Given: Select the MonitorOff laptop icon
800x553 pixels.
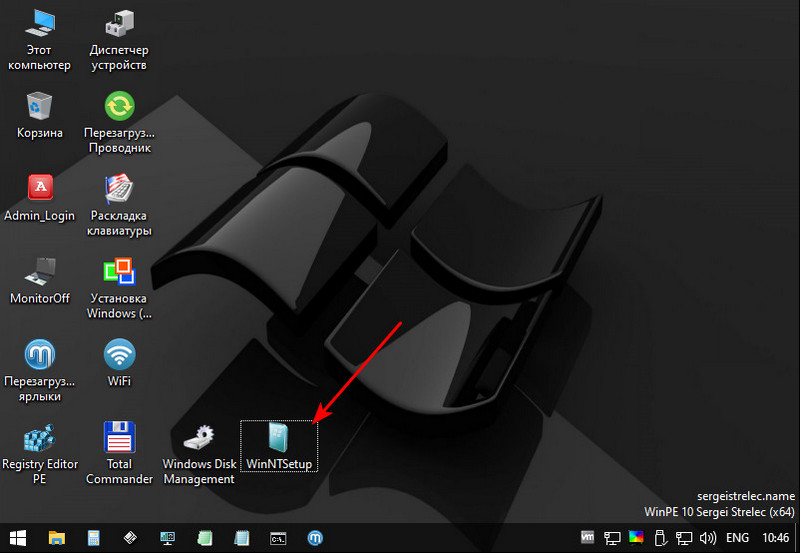Looking at the screenshot, I should pyautogui.click(x=40, y=281).
